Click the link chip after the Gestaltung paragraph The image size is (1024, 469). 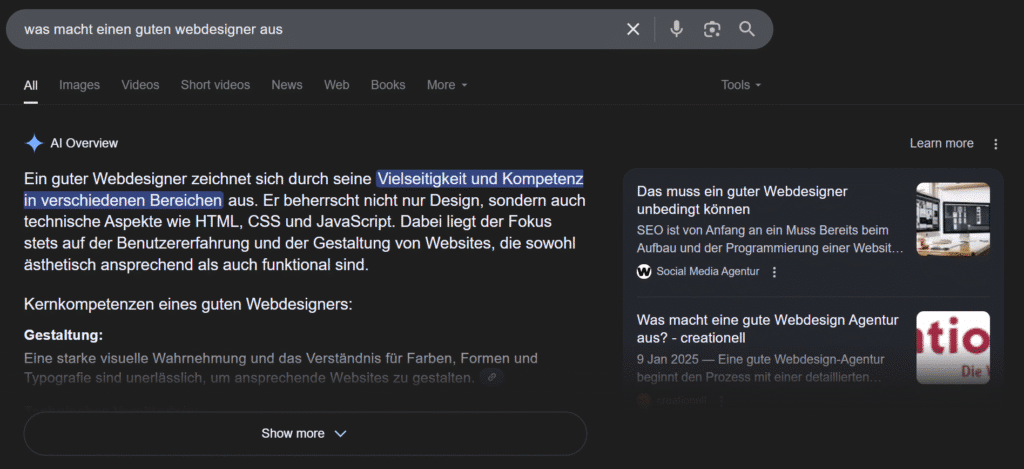[492, 377]
